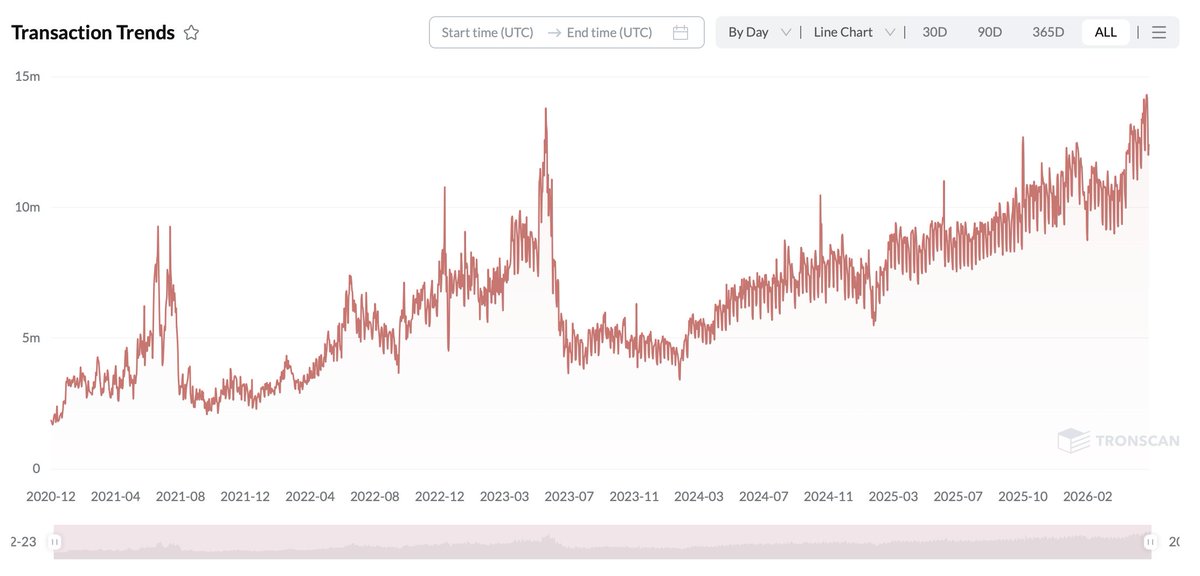Click the 2024-03 x-axis label
This screenshot has width=1200, height=576.
coord(699,496)
